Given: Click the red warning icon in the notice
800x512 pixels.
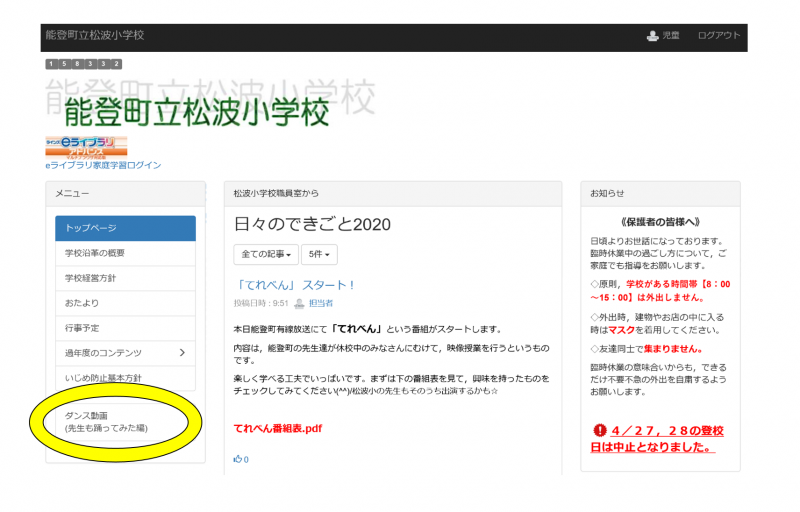Looking at the screenshot, I should coord(600,431).
